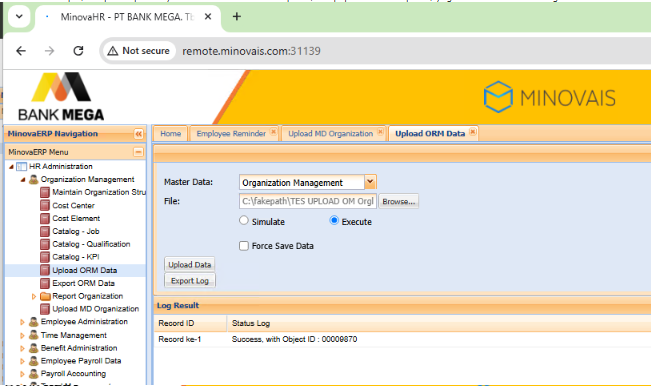The width and height of the screenshot is (651, 386).
Task: Click the file path input field
Action: [x=308, y=201]
